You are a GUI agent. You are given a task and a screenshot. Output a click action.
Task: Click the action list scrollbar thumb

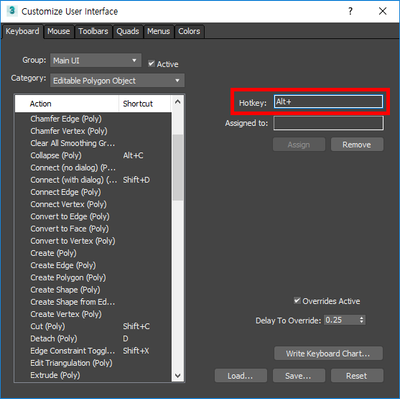point(178,167)
